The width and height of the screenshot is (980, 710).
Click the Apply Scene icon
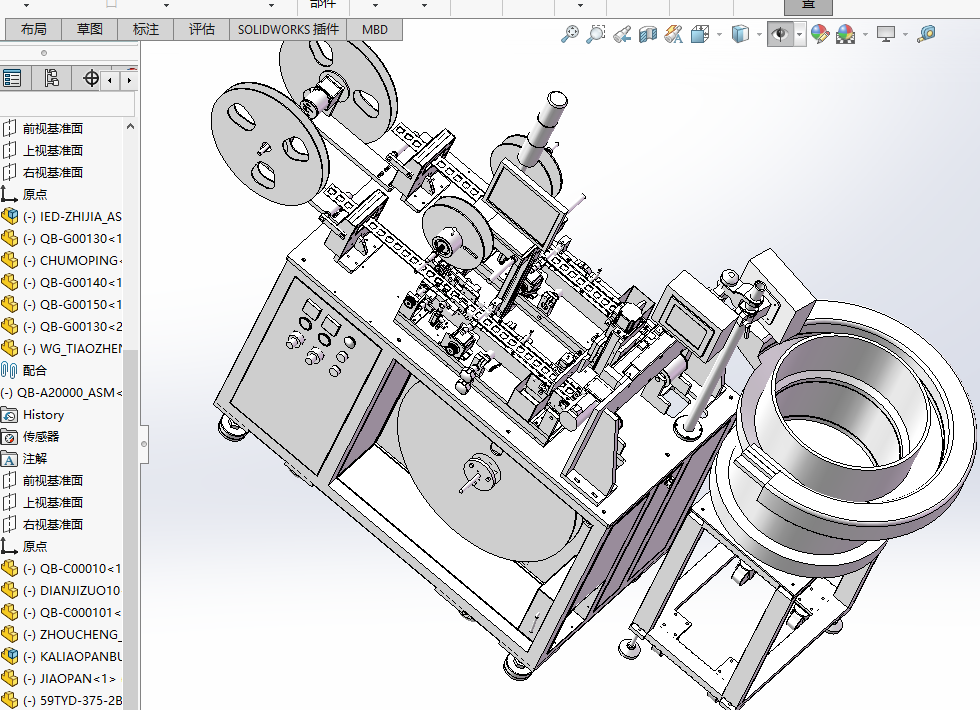(845, 34)
